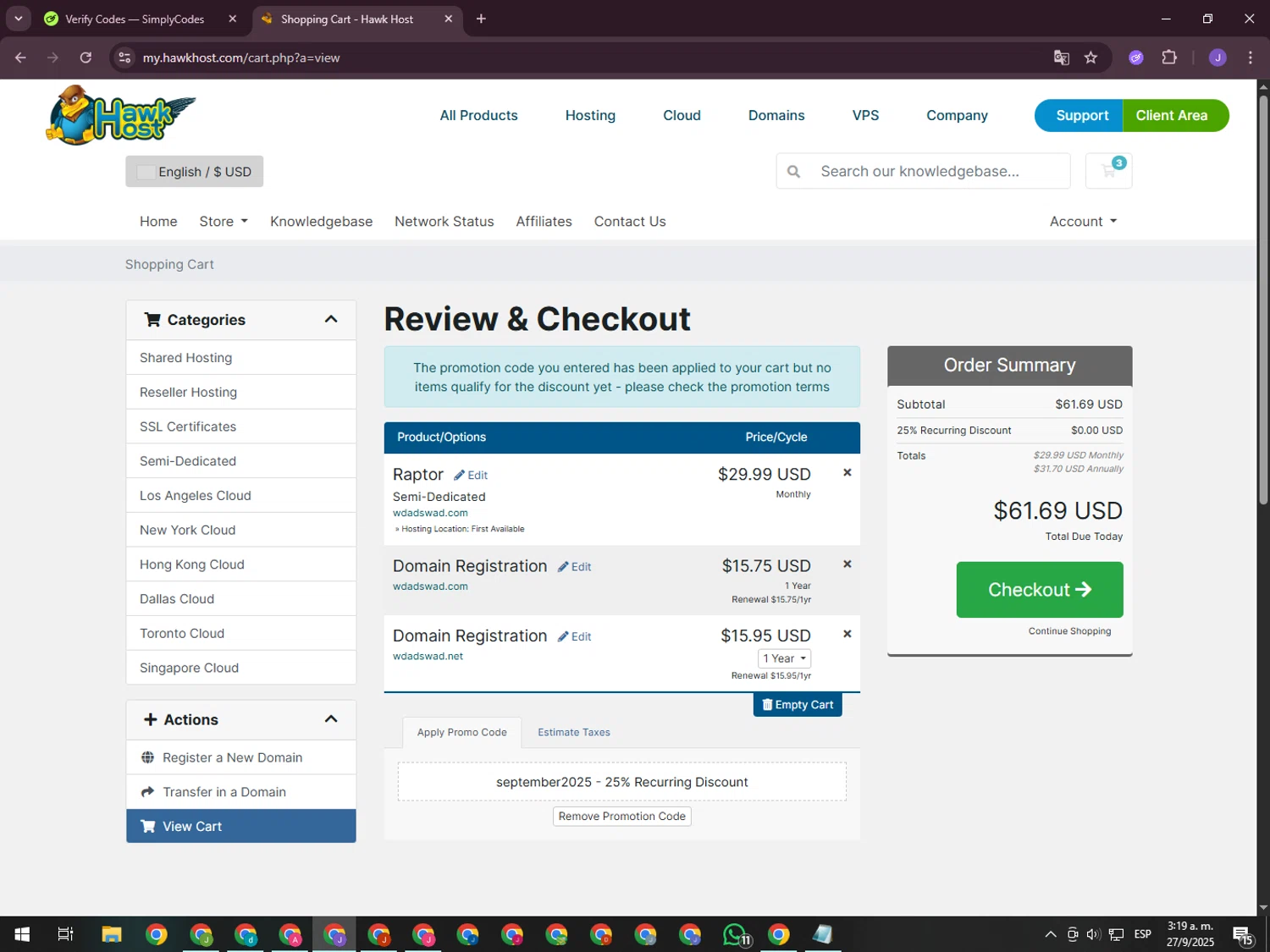1270x952 pixels.
Task: Open the Store dropdown menu
Action: tap(224, 222)
